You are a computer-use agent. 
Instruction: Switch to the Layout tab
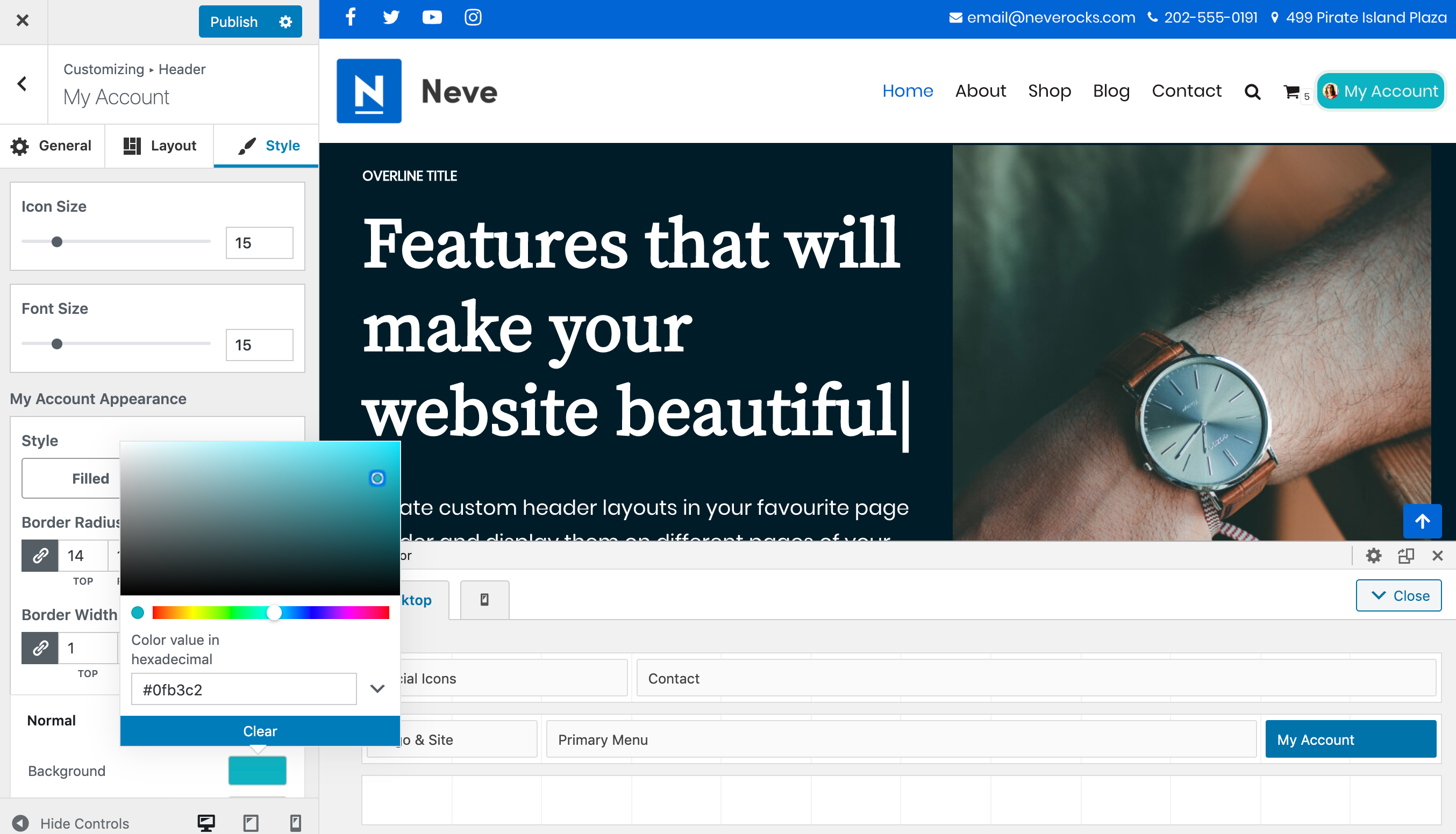coord(159,146)
